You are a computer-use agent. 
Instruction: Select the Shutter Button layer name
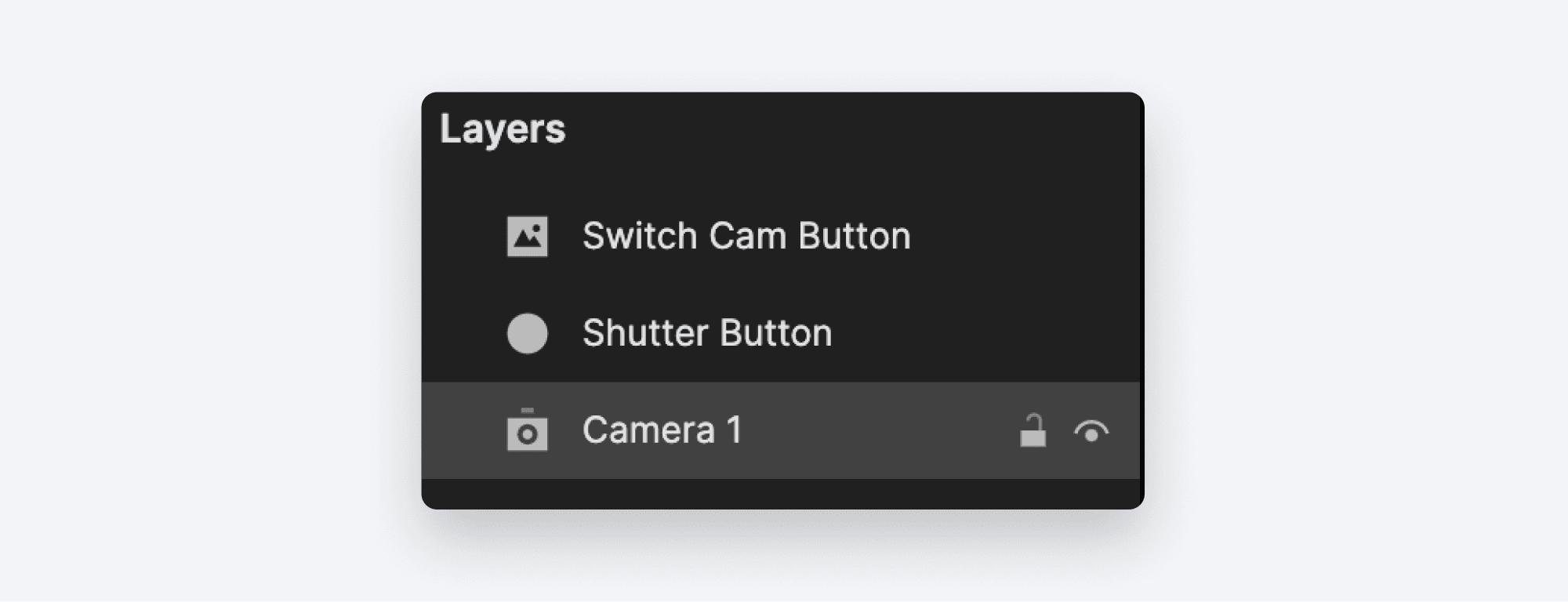click(x=707, y=333)
